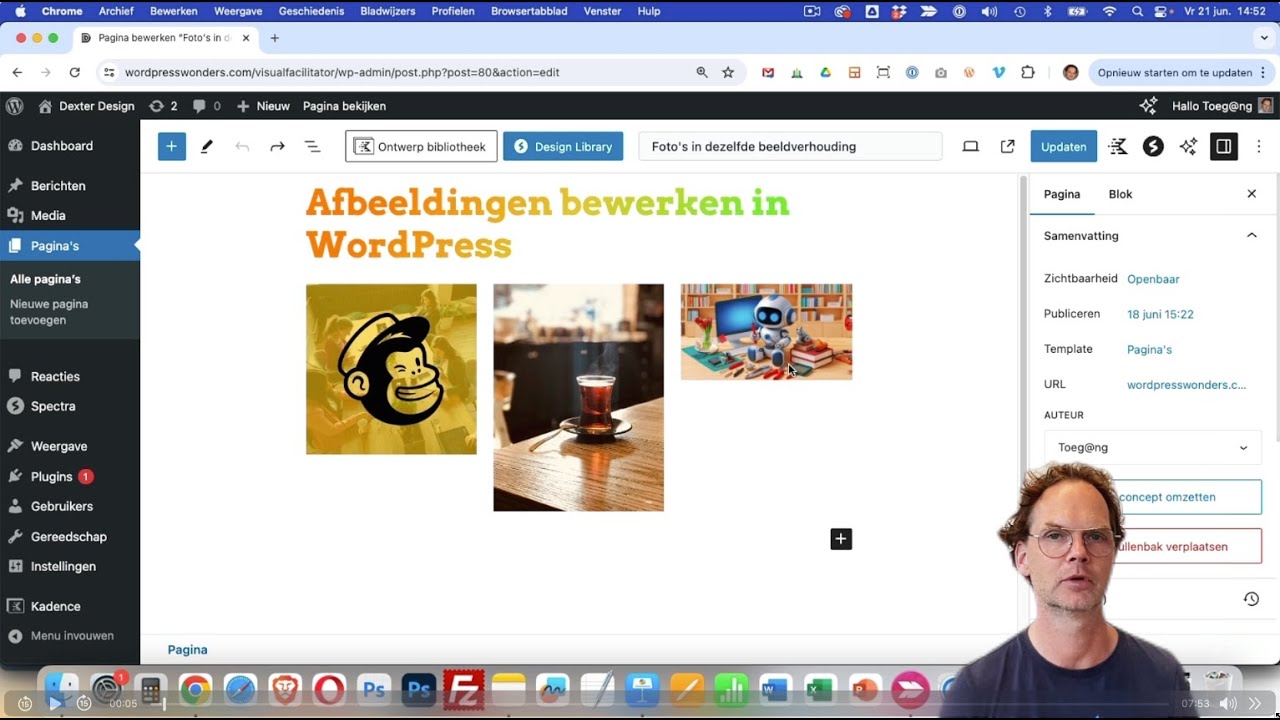The width and height of the screenshot is (1280, 720).
Task: Click the greyed Undo arrow
Action: tap(242, 146)
